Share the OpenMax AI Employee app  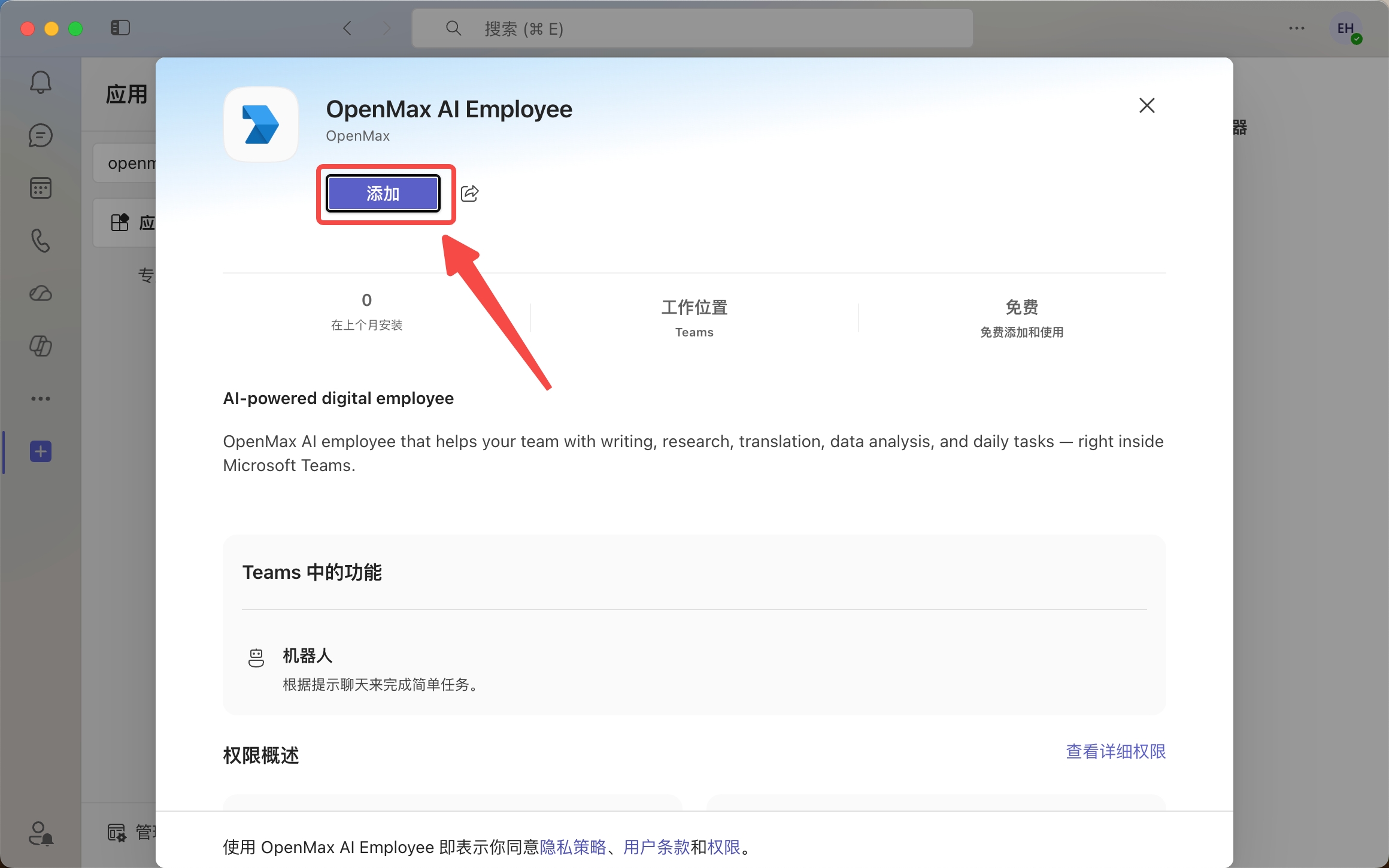click(x=470, y=193)
